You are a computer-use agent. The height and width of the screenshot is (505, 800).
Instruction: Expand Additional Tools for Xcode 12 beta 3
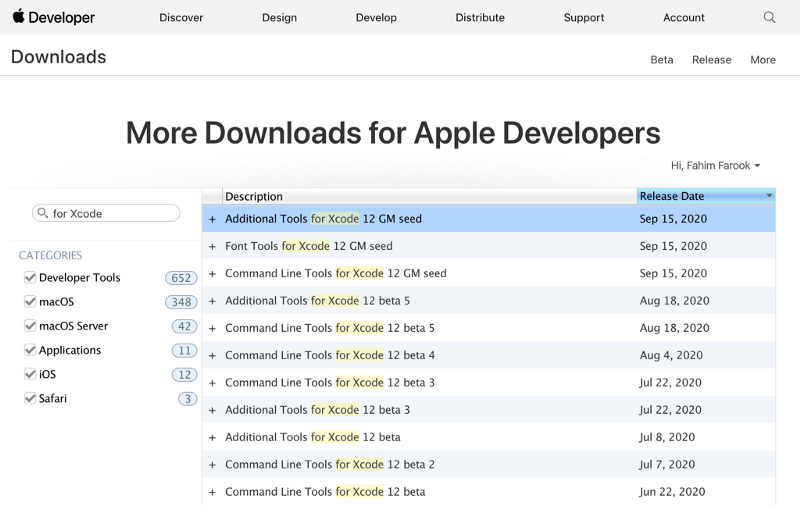click(212, 410)
